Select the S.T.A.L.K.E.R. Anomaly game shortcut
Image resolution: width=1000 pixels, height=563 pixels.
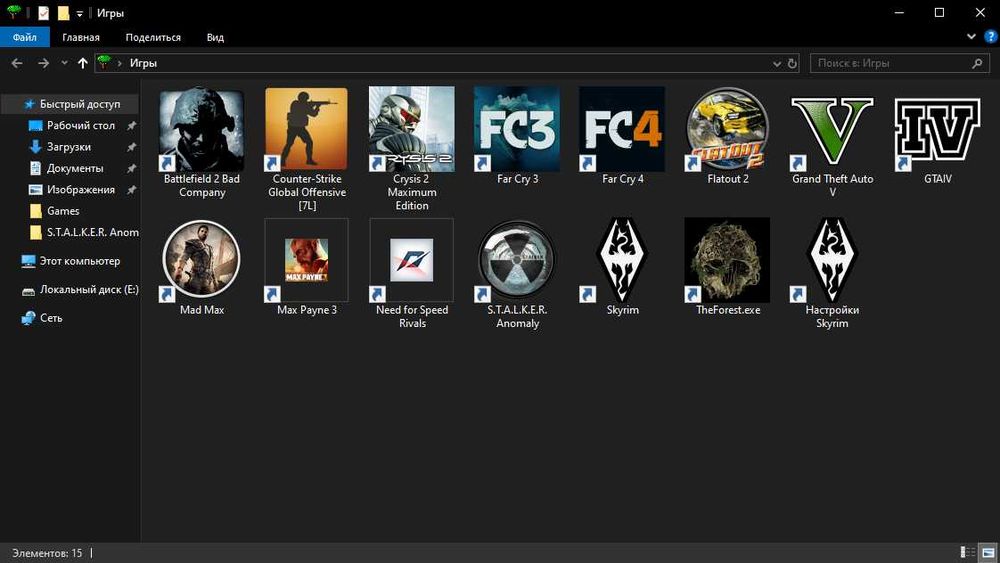(x=517, y=260)
